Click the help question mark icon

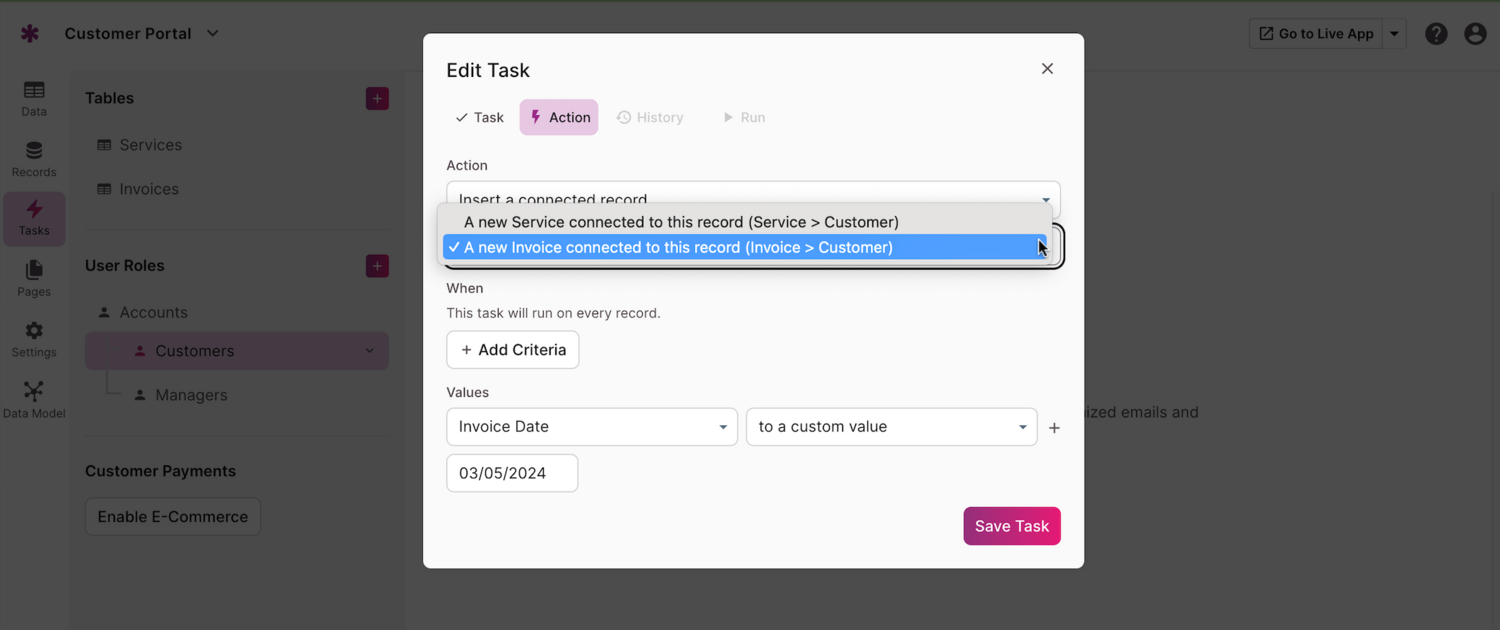tap(1436, 34)
